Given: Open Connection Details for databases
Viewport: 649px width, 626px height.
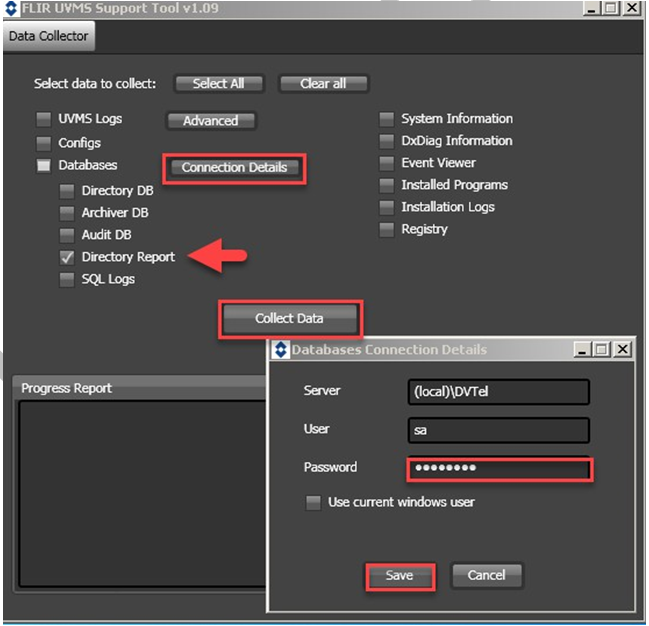Looking at the screenshot, I should tap(234, 168).
